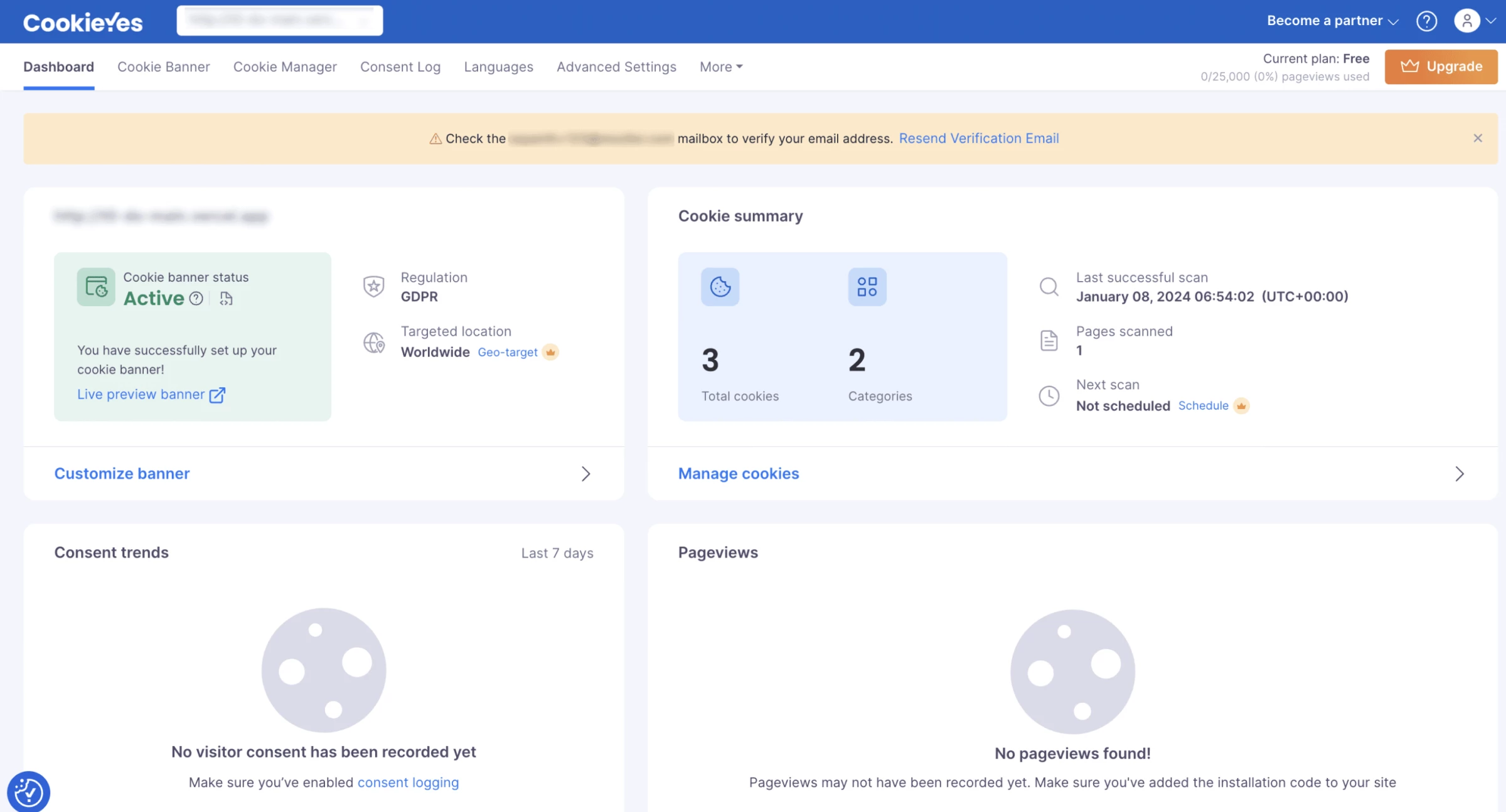The width and height of the screenshot is (1506, 812).
Task: Click the GDPR regulation value
Action: pos(419,297)
